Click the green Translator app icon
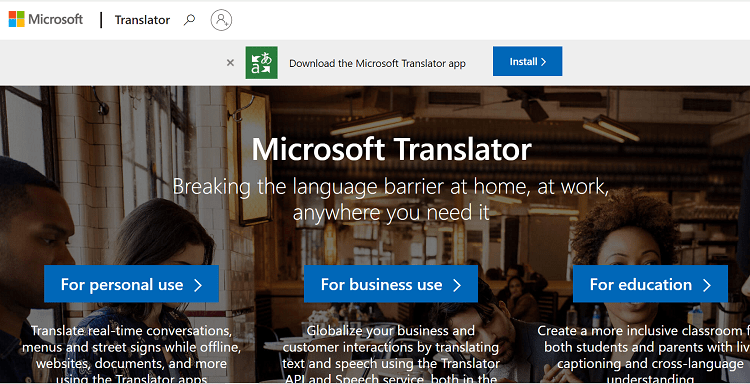 click(262, 62)
